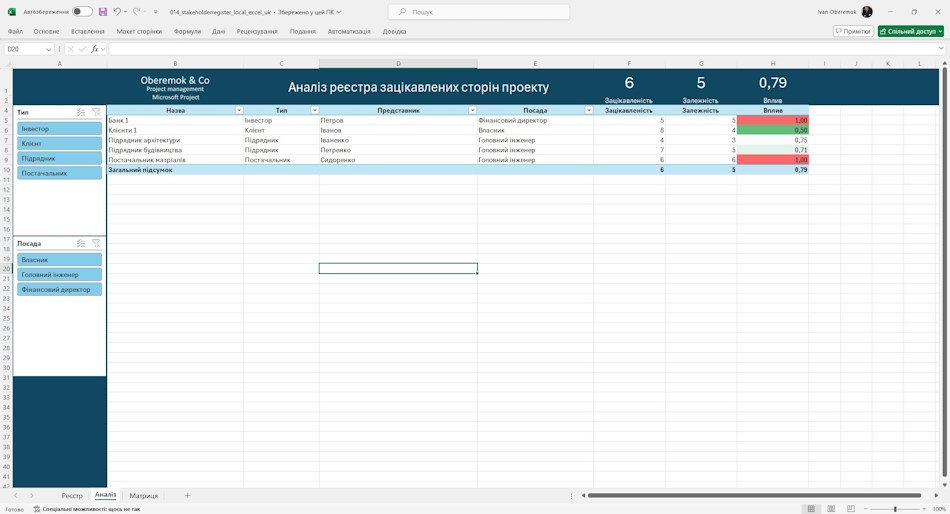Screen dimensions: 950x514
Task: Open the Рецензування ribbon tab
Action: pos(257,32)
